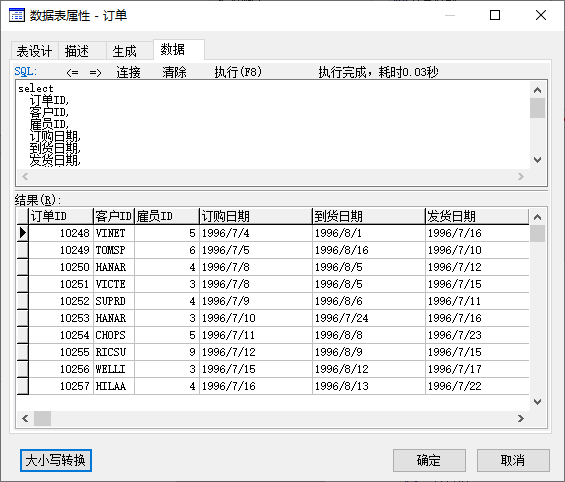Click the data table icon in title bar
The width and height of the screenshot is (565, 482).
point(17,15)
